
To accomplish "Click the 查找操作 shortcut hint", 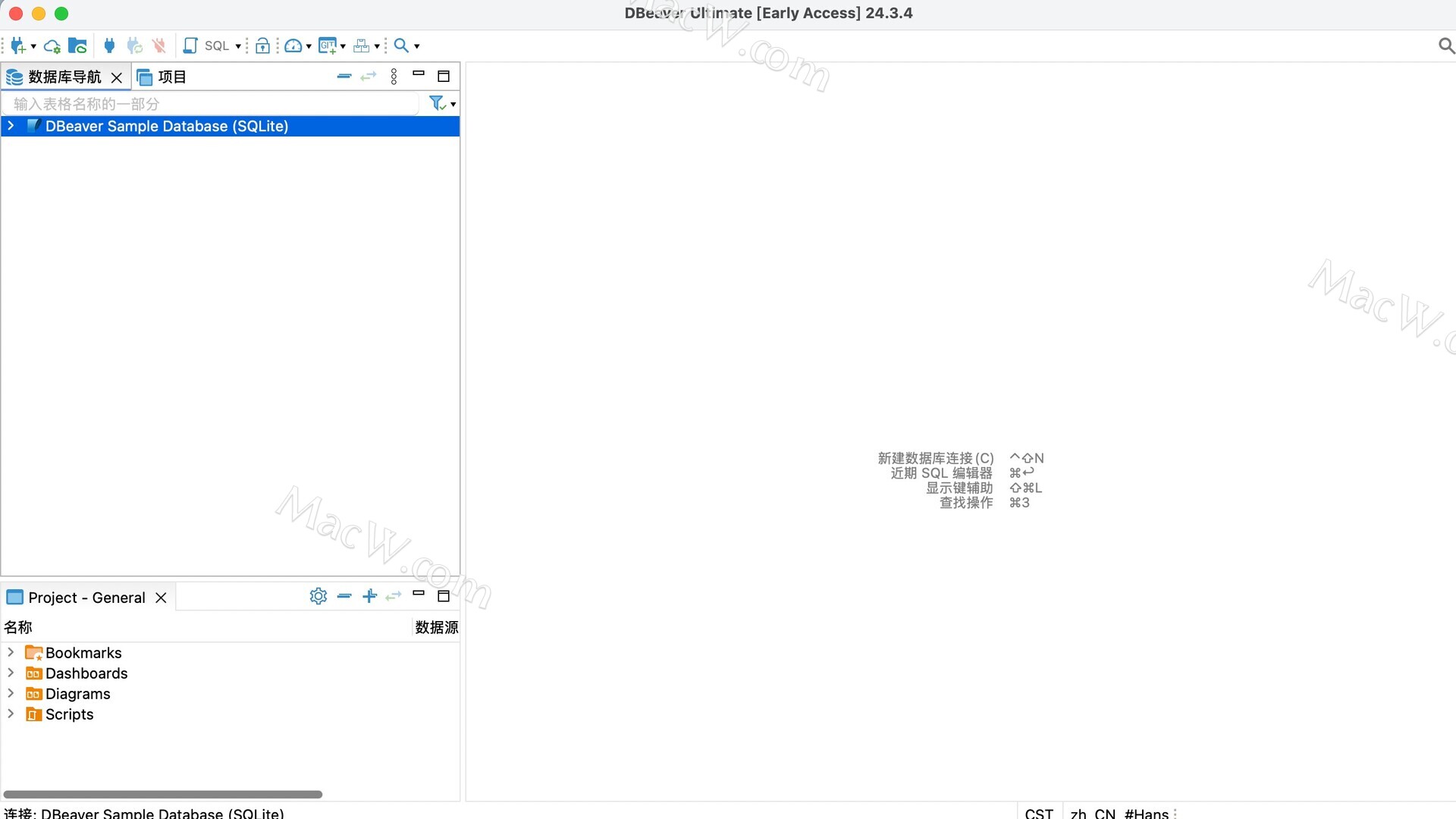I will (966, 503).
